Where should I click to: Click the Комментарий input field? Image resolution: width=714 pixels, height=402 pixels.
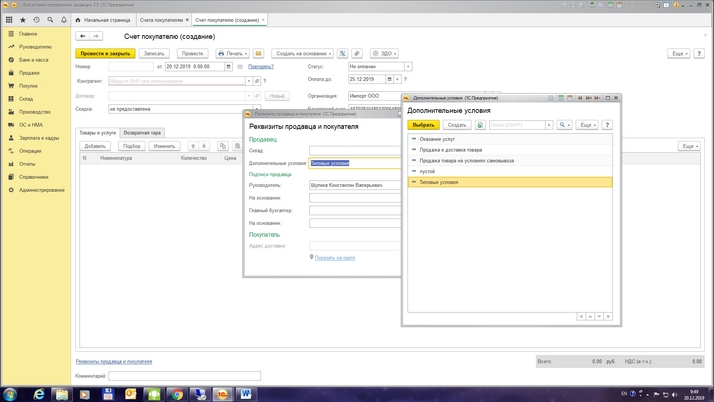(x=184, y=376)
